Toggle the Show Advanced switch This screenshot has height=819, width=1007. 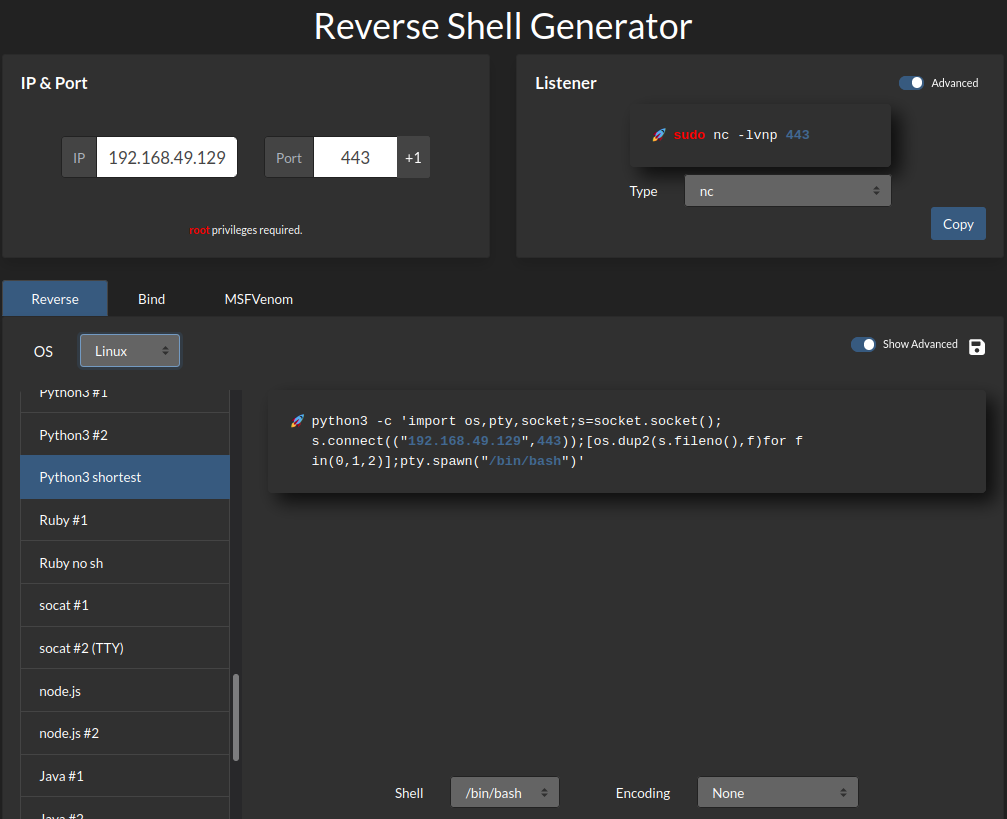coord(863,344)
